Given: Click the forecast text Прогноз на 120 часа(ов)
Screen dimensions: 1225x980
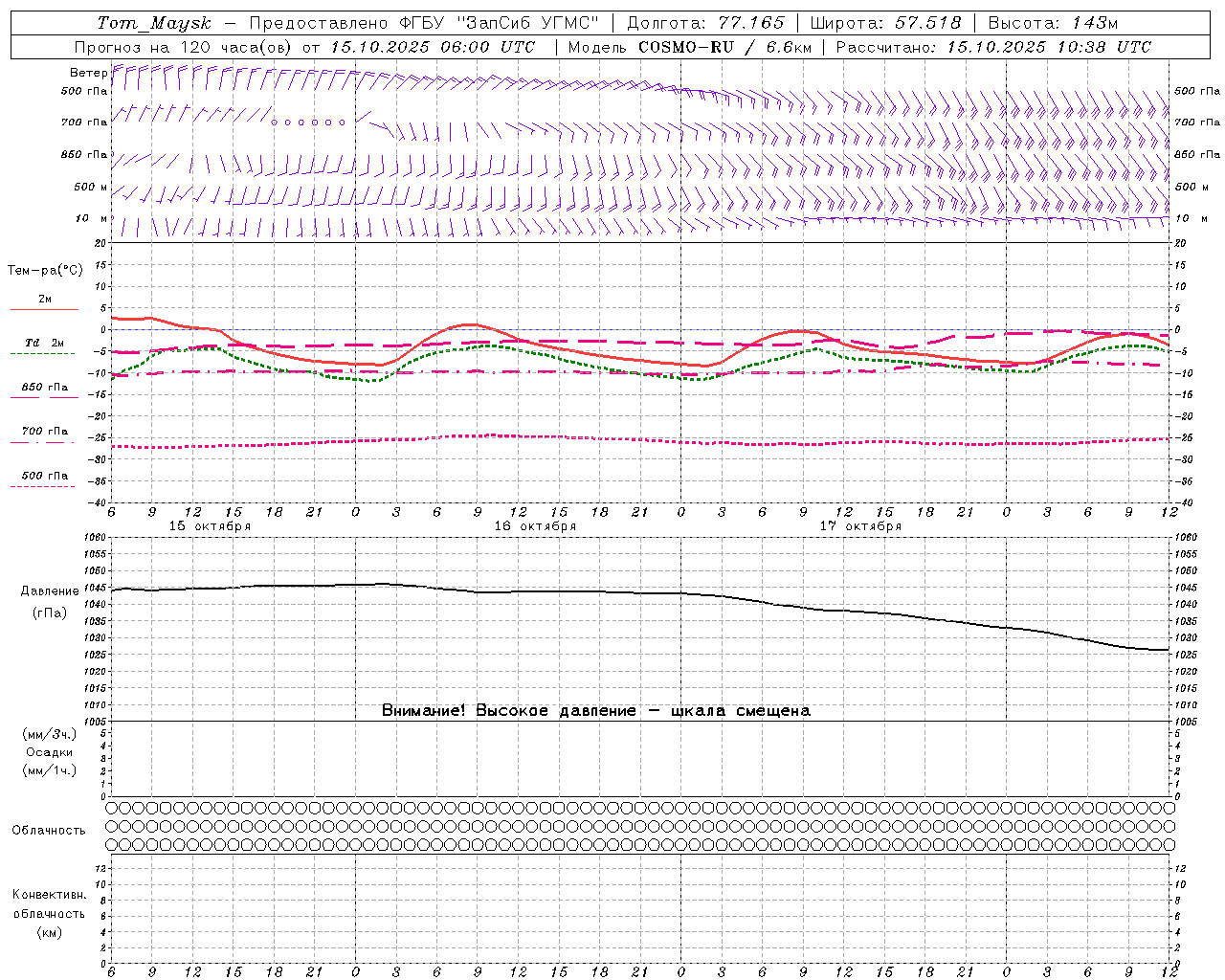Looking at the screenshot, I should coord(185,47).
